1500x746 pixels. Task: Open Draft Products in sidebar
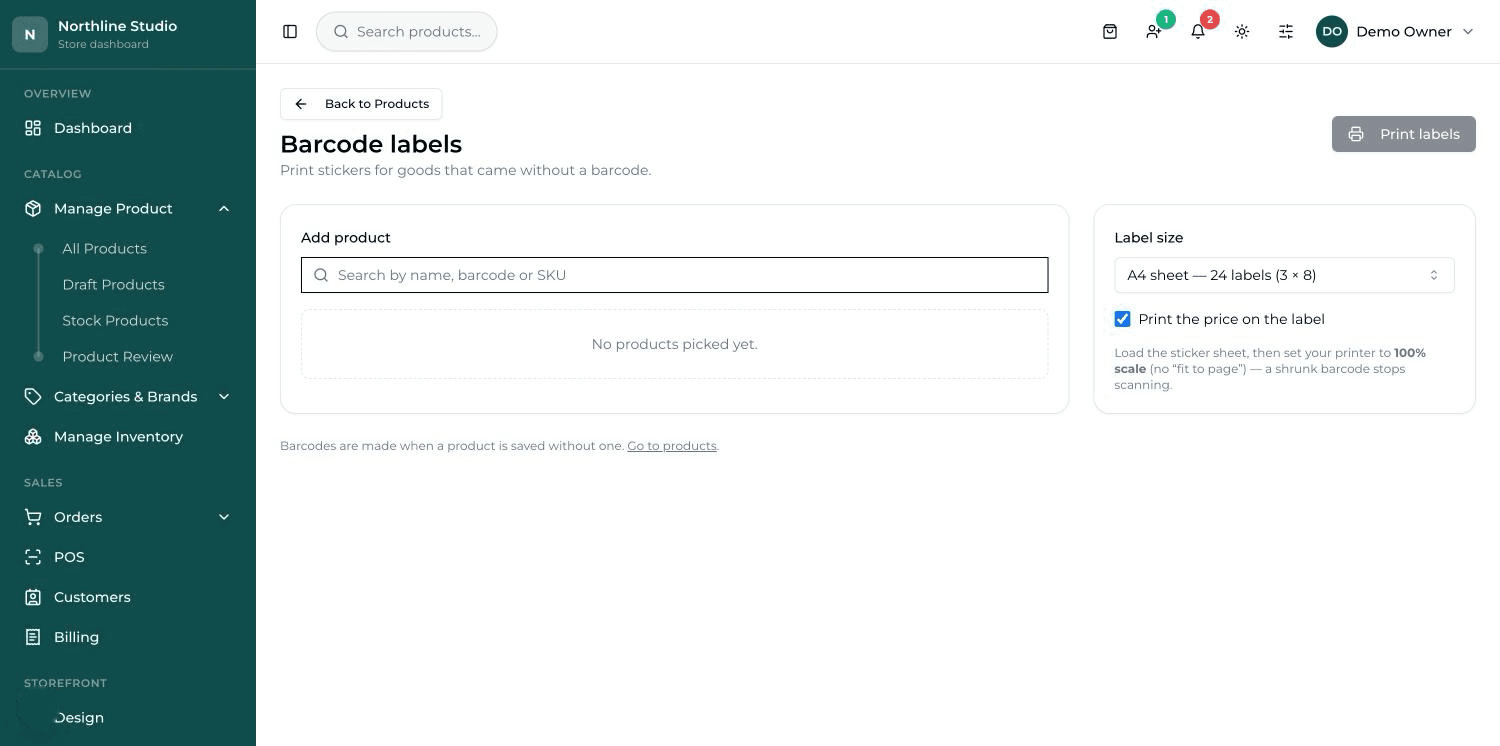pos(113,284)
